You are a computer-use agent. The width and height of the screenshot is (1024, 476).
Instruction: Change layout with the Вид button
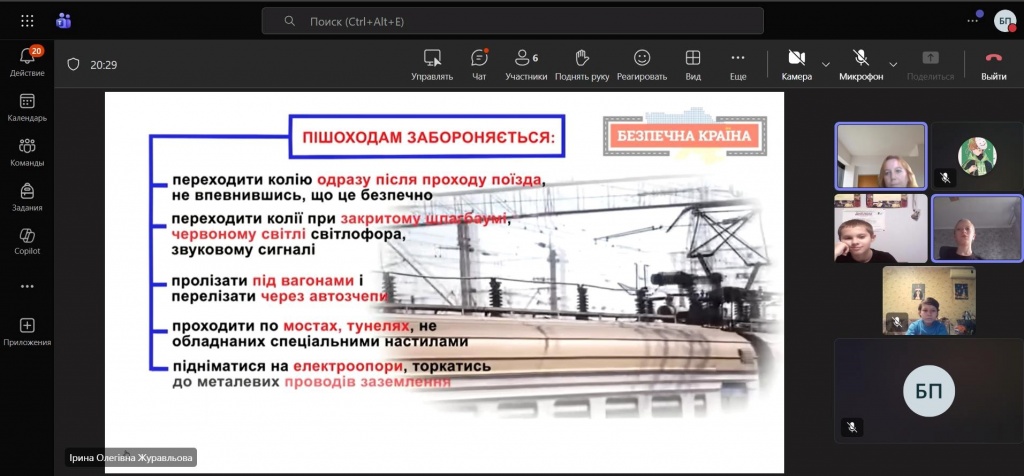692,64
